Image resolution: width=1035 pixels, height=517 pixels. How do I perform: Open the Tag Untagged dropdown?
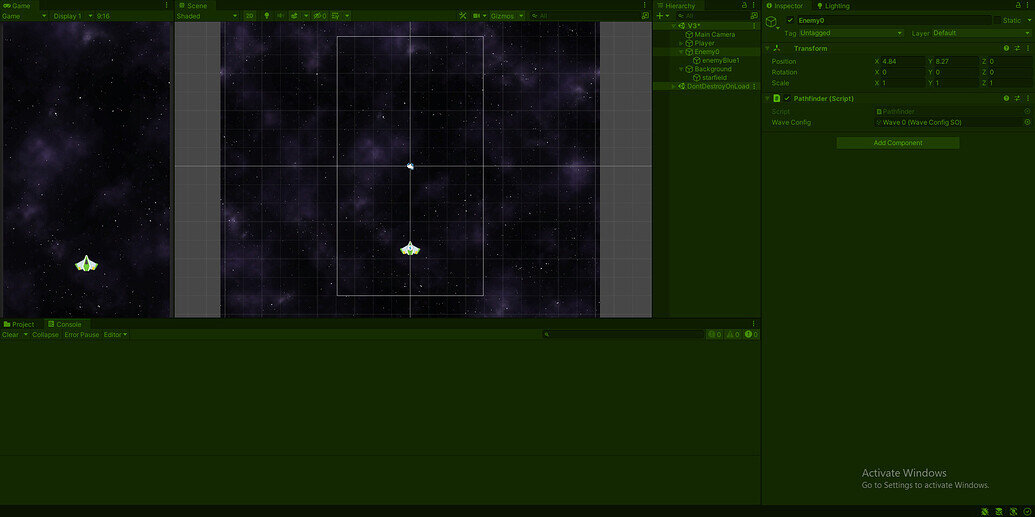pos(851,33)
